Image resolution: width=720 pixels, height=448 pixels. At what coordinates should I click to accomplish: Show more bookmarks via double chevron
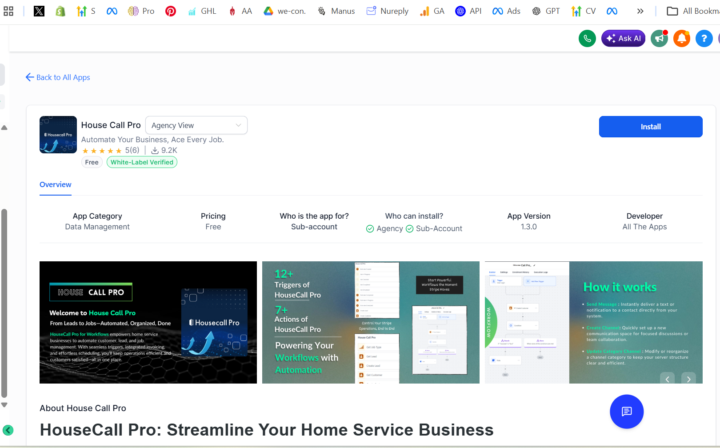[640, 11]
